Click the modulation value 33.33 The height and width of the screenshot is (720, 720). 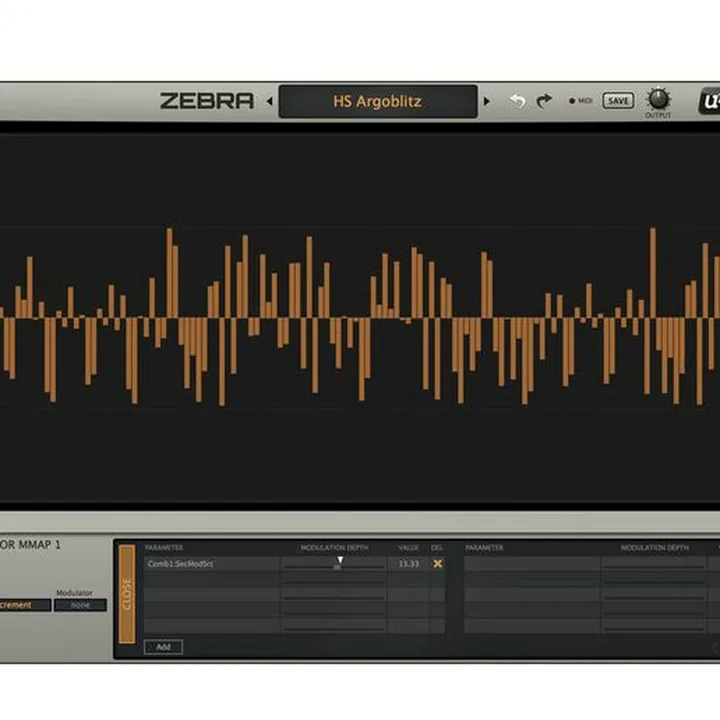point(409,564)
